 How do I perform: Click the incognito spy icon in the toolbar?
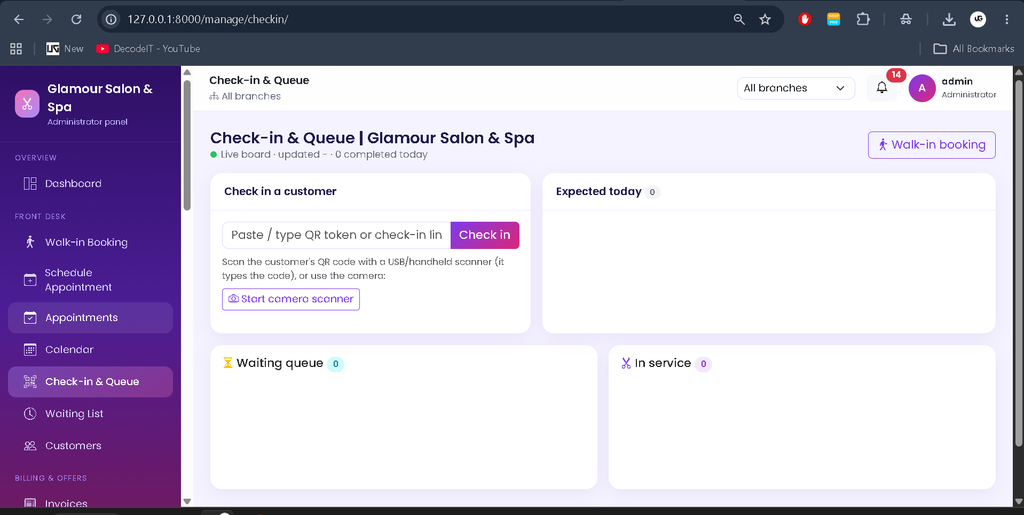[x=906, y=20]
